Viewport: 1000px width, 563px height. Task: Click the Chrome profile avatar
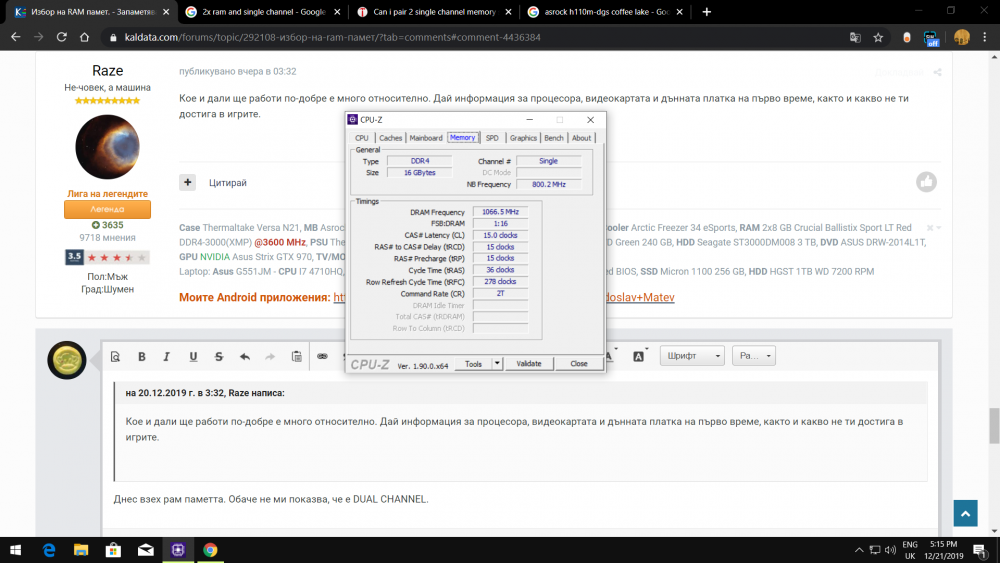pyautogui.click(x=962, y=37)
